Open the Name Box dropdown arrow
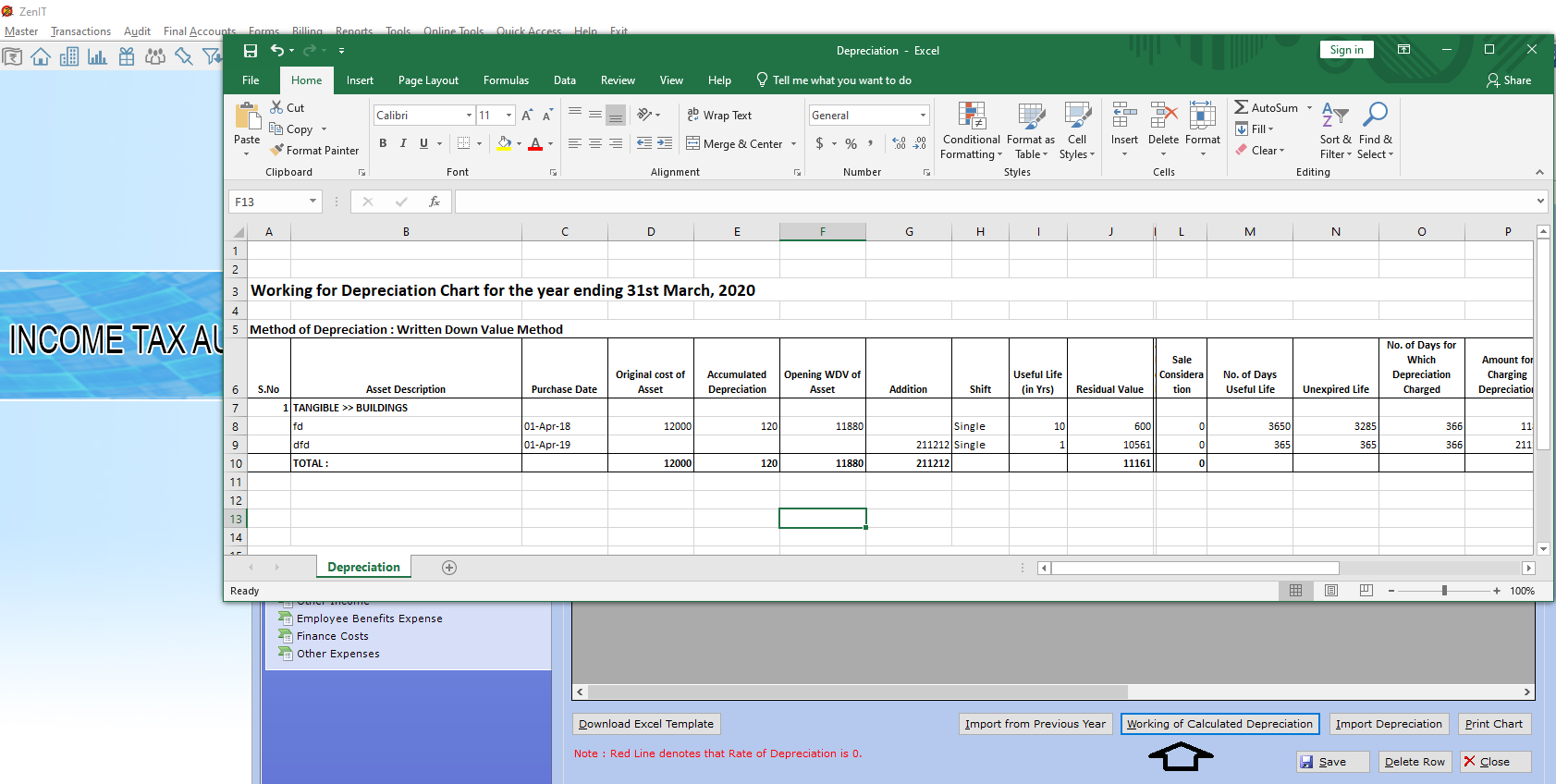Image resolution: width=1556 pixels, height=784 pixels. (x=312, y=202)
